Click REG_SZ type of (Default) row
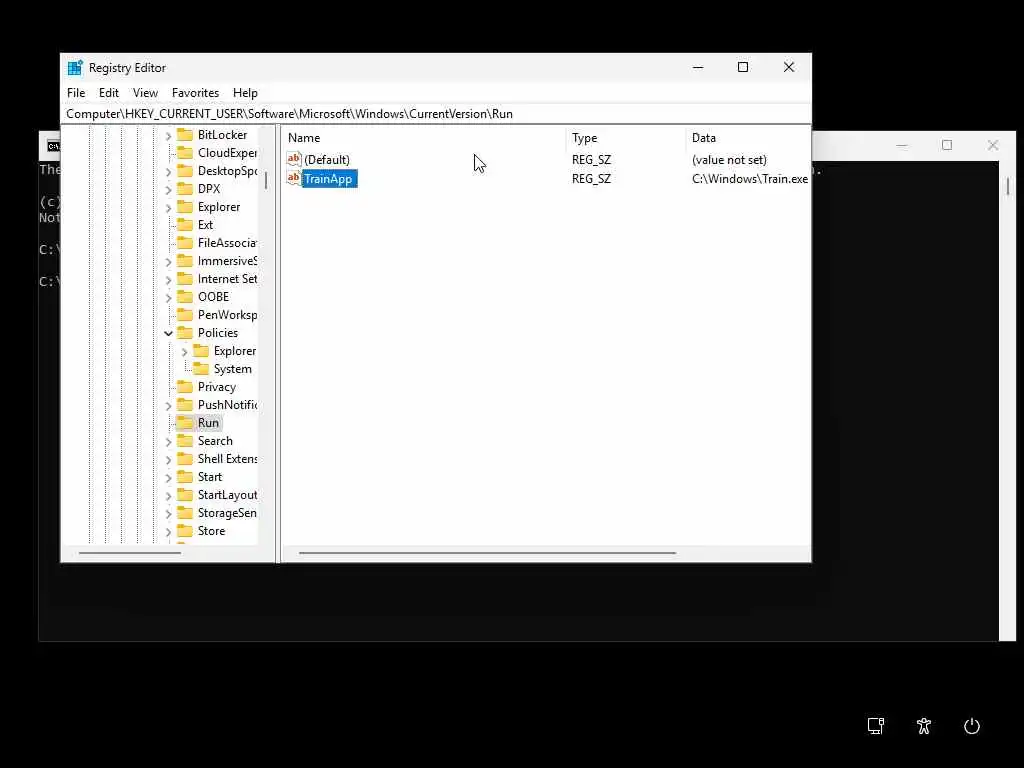The height and width of the screenshot is (768, 1024). (592, 159)
